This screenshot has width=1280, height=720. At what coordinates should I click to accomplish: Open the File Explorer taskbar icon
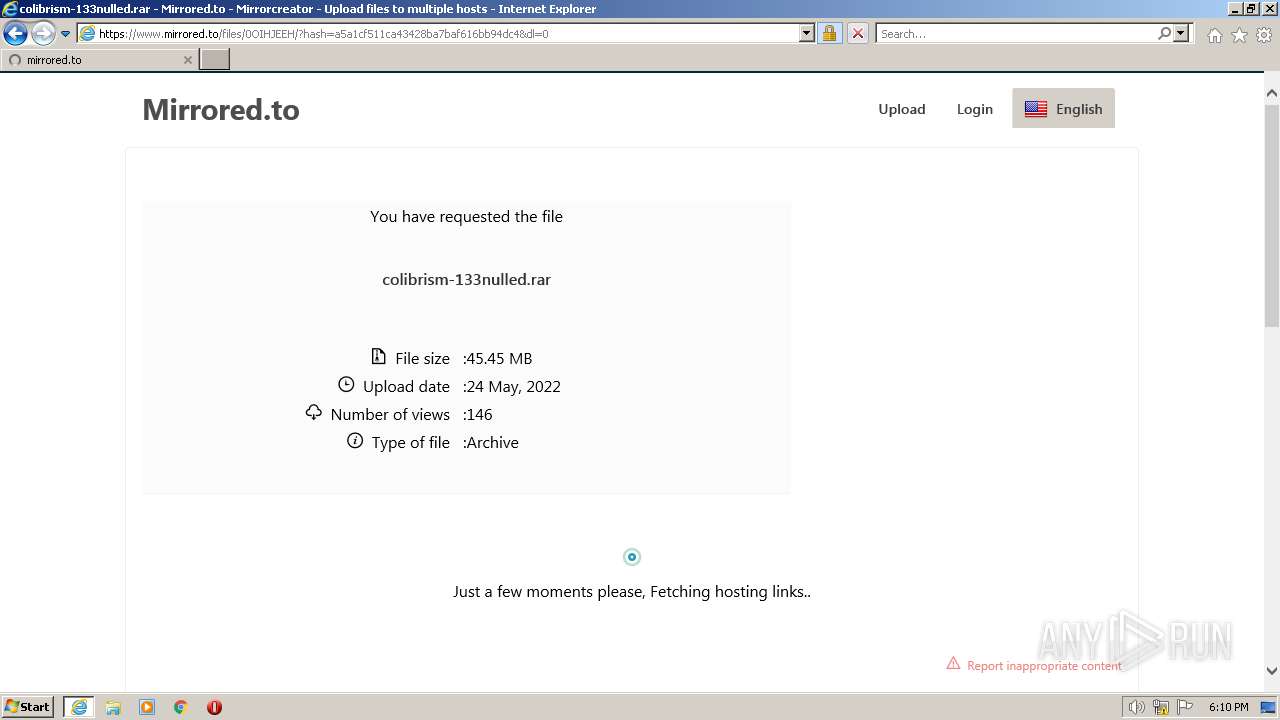[113, 707]
